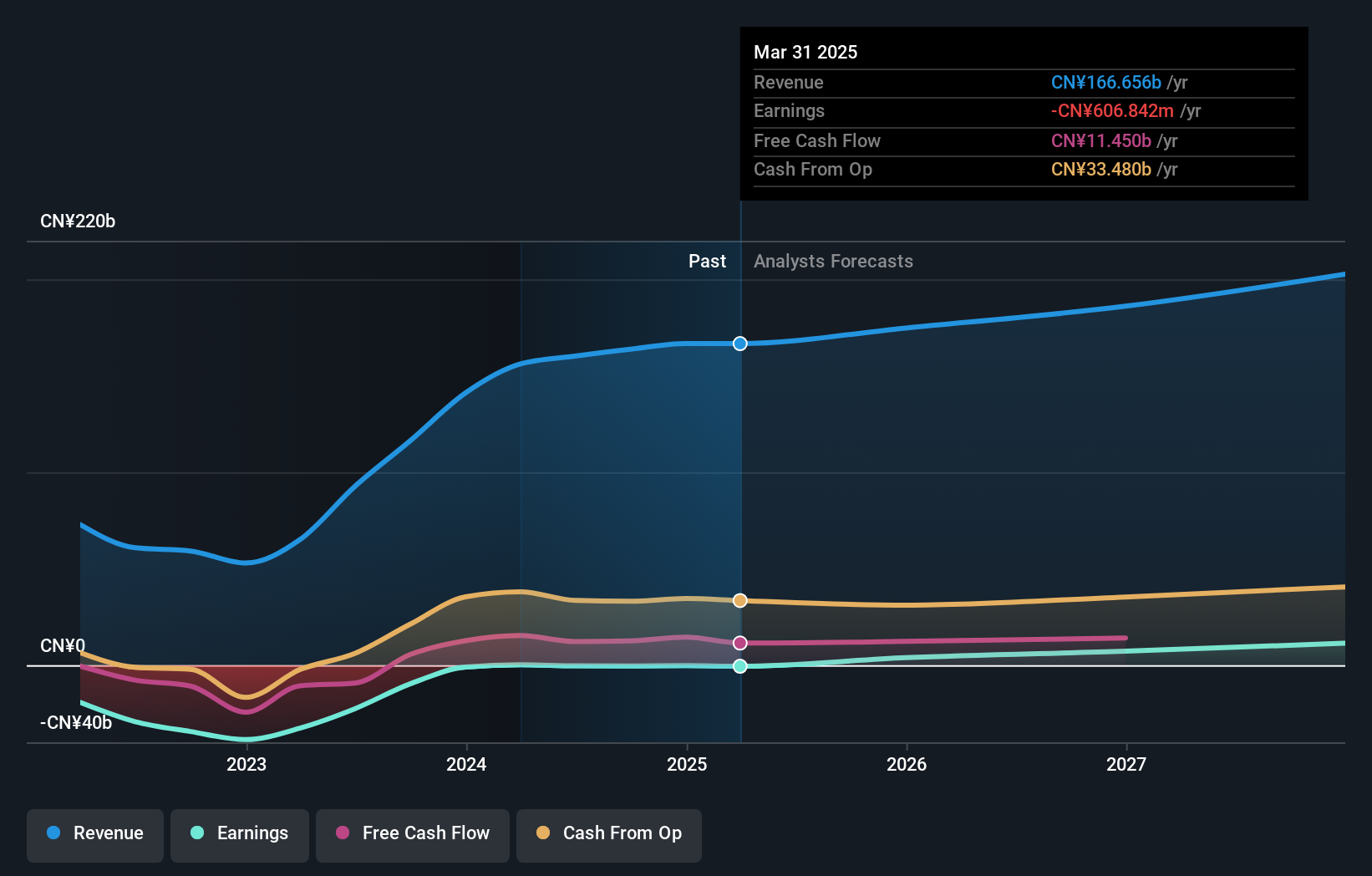Click the orange Cash From Op legend dot
This screenshot has height=876, width=1372.
[543, 833]
